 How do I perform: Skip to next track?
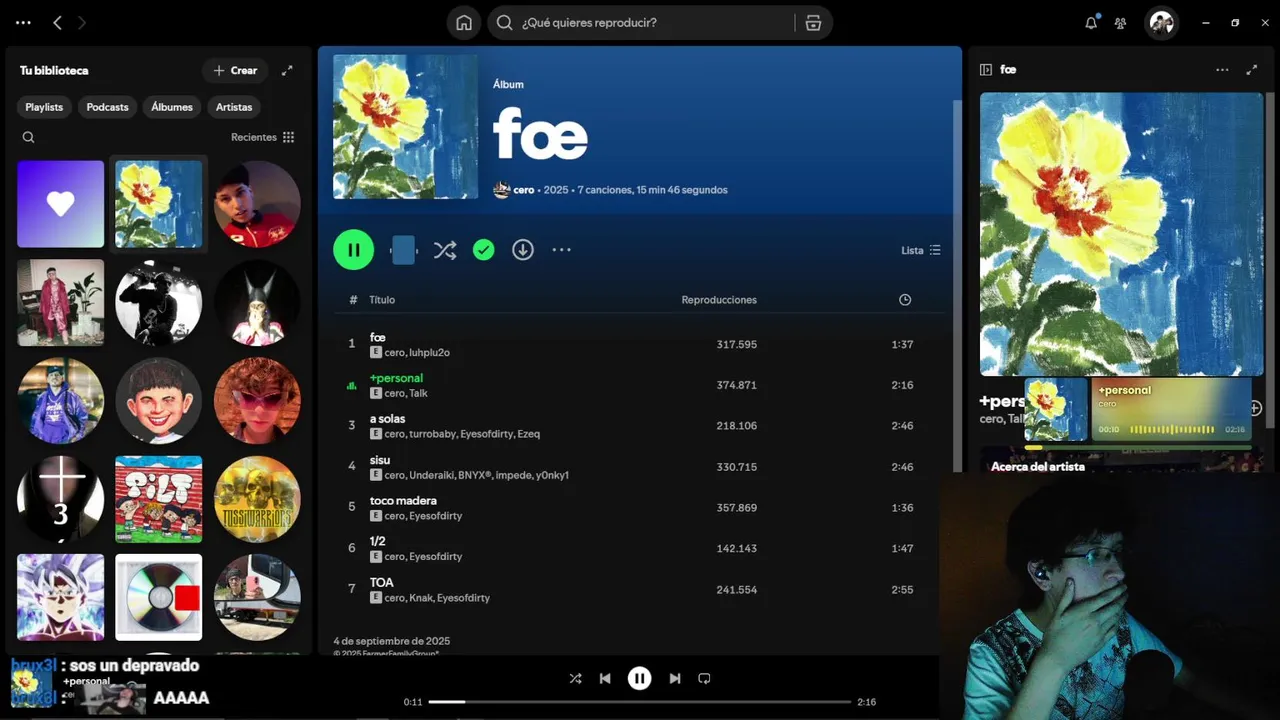tap(675, 678)
